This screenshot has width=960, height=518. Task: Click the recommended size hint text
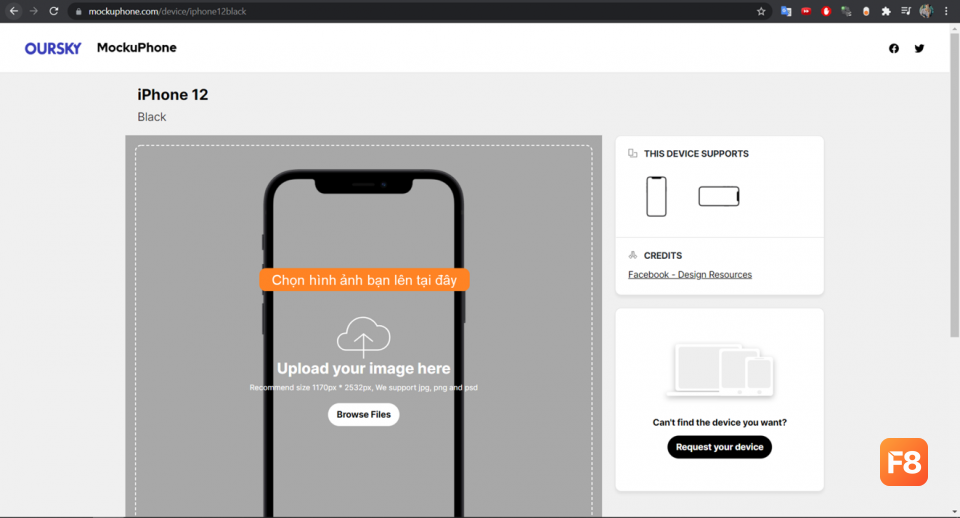point(364,388)
